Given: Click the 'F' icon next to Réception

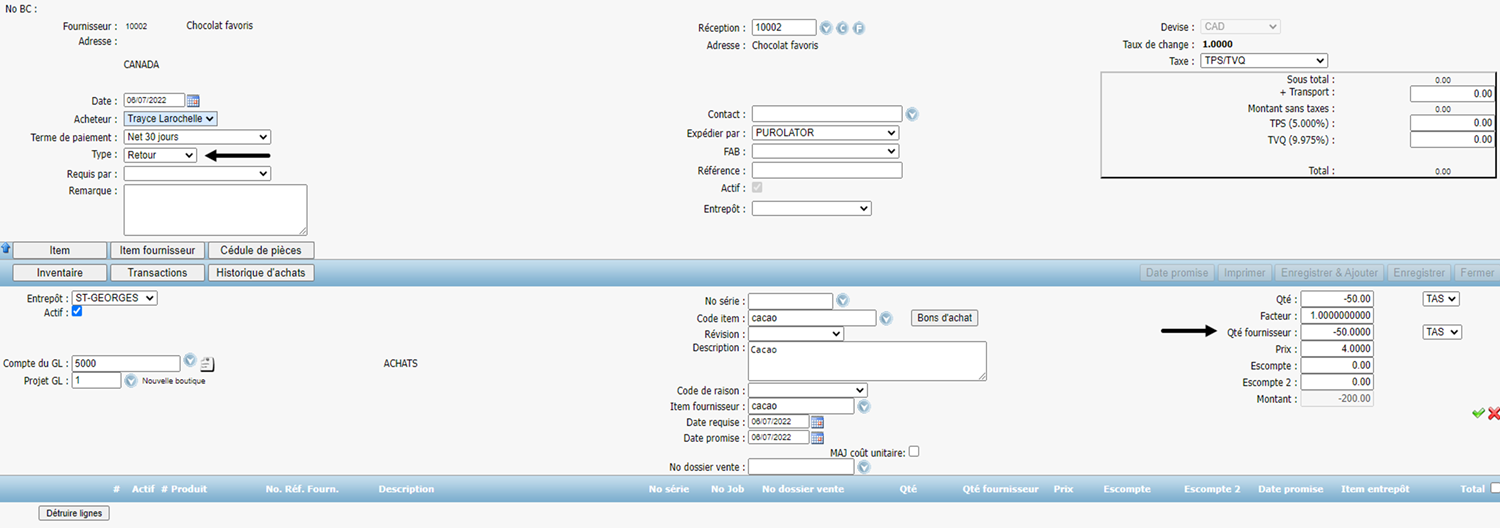Looking at the screenshot, I should click(858, 28).
